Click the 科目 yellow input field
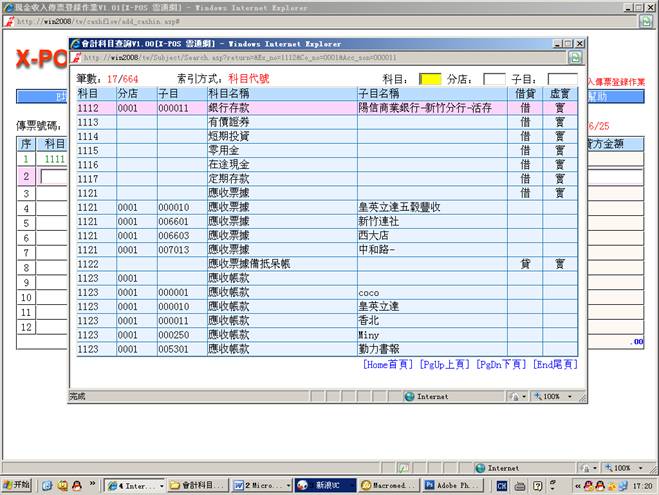 point(429,78)
